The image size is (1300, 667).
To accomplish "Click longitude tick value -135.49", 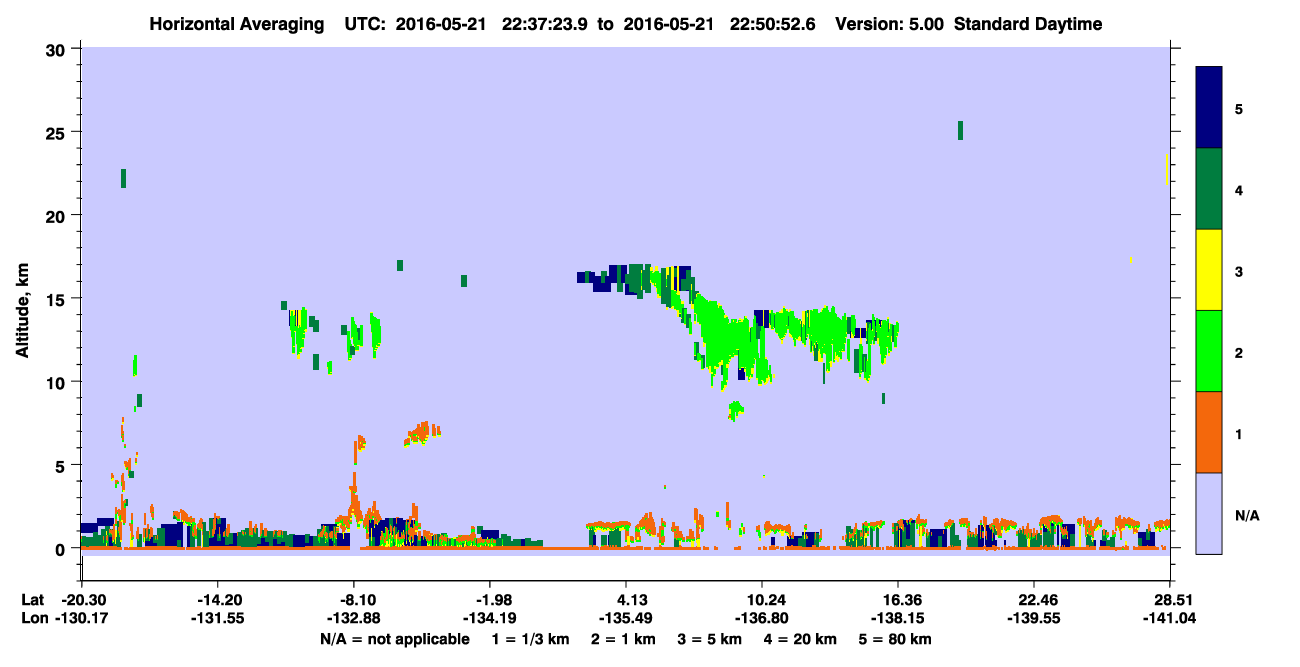I will click(x=626, y=618).
